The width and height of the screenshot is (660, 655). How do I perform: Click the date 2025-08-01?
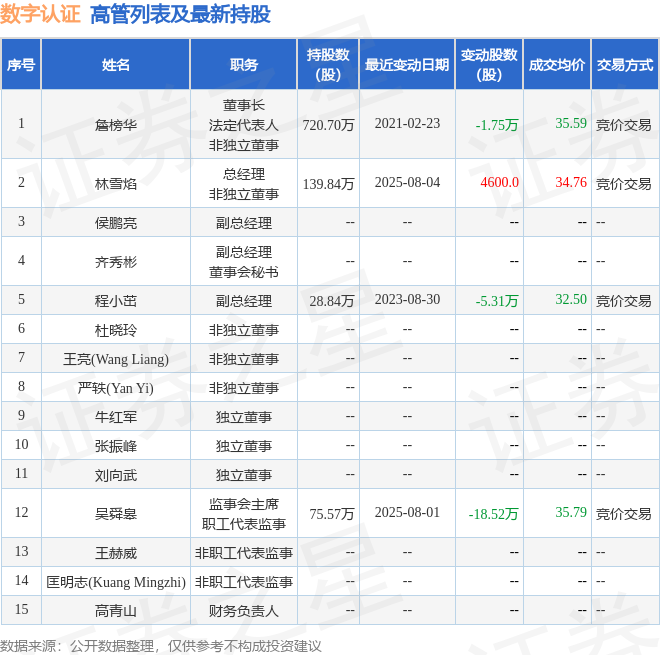(x=407, y=512)
